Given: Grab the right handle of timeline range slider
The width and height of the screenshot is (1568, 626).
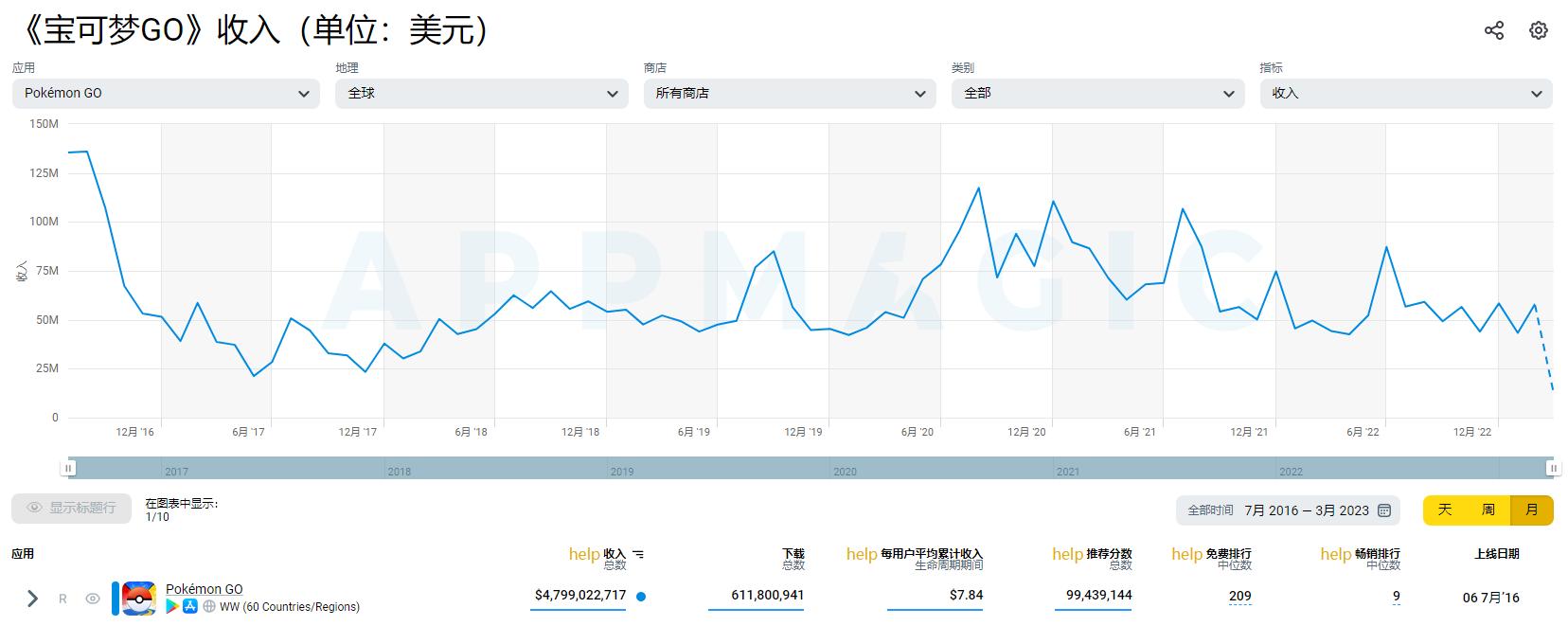Looking at the screenshot, I should (1553, 468).
